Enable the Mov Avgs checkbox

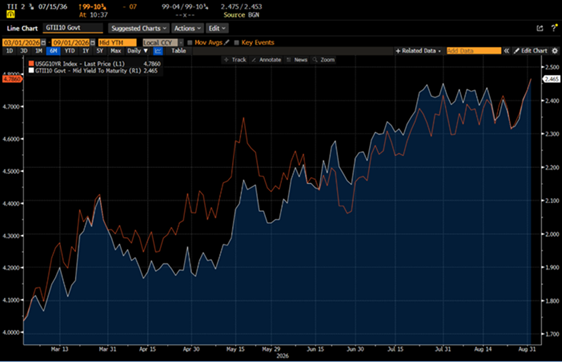tap(190, 43)
